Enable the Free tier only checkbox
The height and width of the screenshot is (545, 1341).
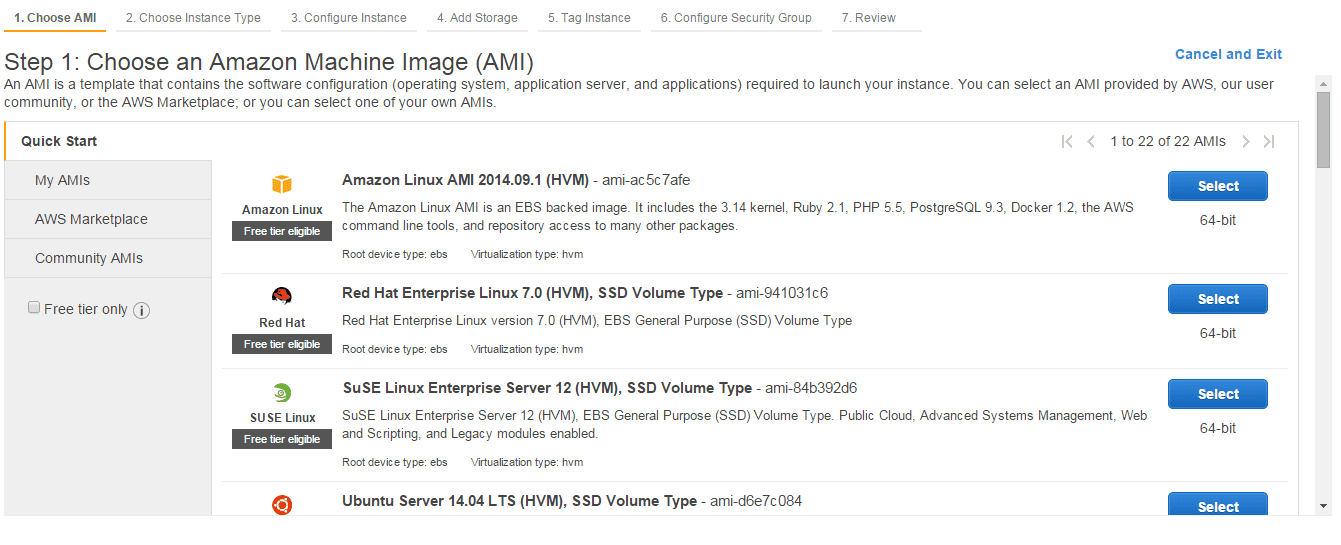coord(34,308)
